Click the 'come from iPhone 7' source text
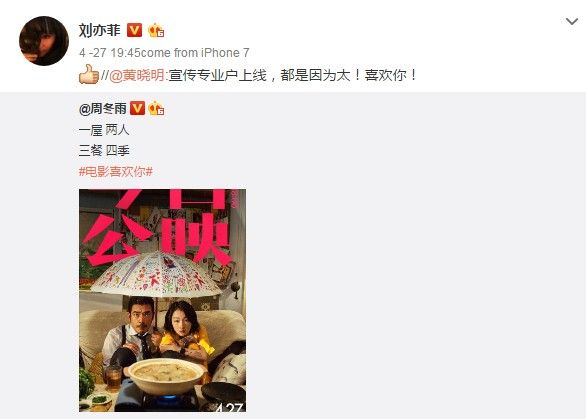The width and height of the screenshot is (586, 419). [x=195, y=53]
